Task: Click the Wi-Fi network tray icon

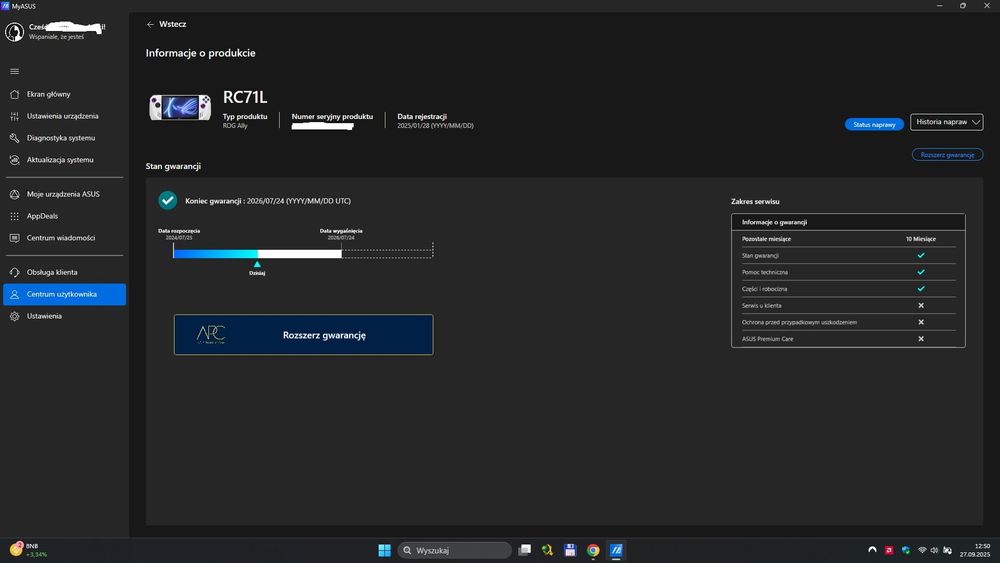Action: tap(922, 550)
